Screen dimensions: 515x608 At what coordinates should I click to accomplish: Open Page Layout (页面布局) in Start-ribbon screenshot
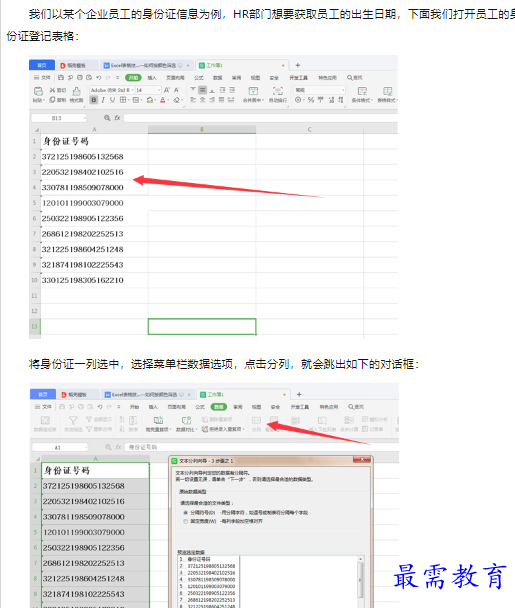pyautogui.click(x=175, y=78)
